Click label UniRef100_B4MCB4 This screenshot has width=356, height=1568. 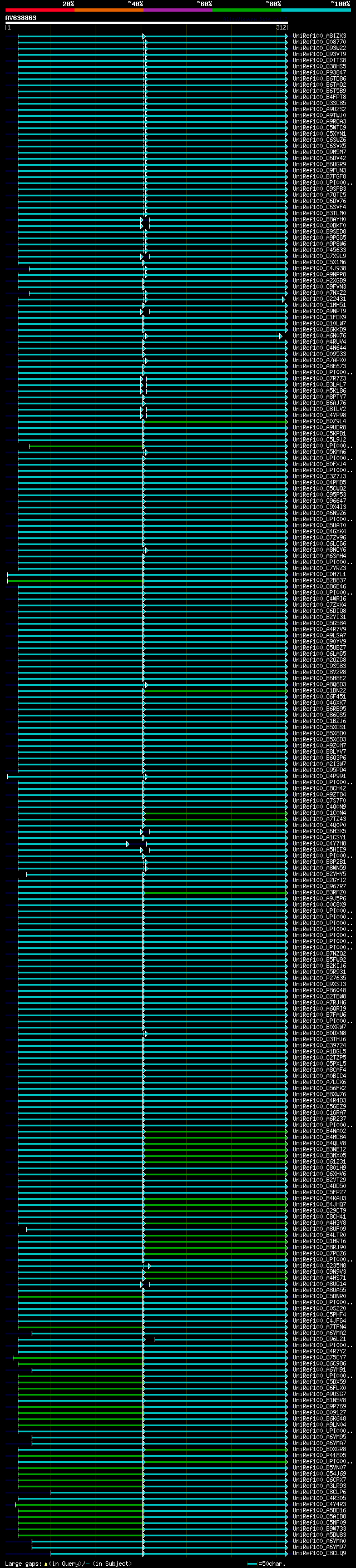point(319,1137)
